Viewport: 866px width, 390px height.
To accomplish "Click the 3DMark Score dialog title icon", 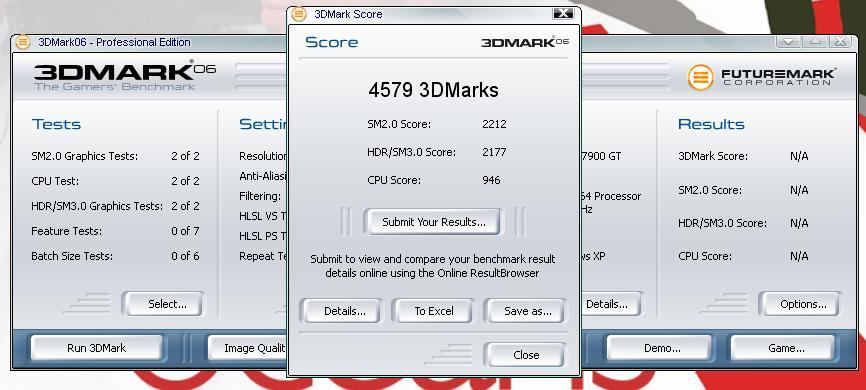I will (299, 14).
